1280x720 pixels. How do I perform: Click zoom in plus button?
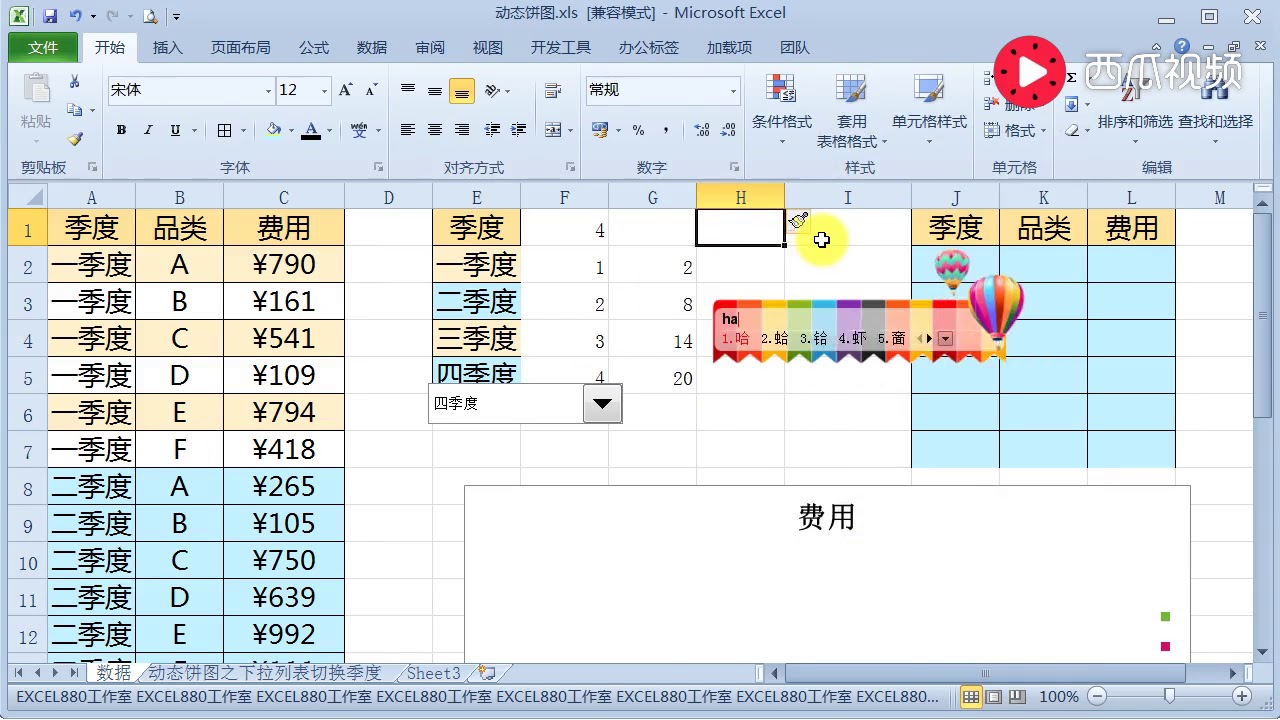click(1242, 696)
